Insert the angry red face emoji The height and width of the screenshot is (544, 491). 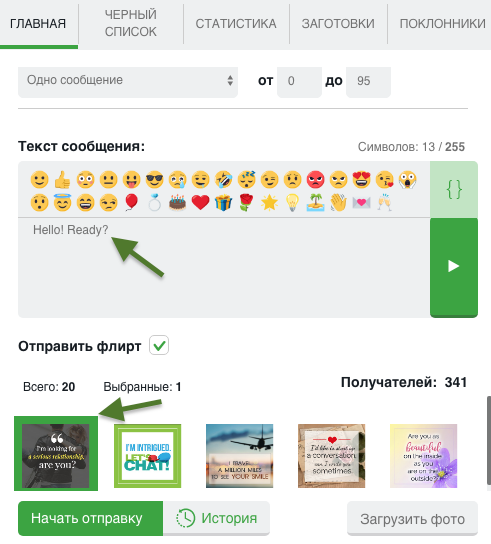coord(315,180)
